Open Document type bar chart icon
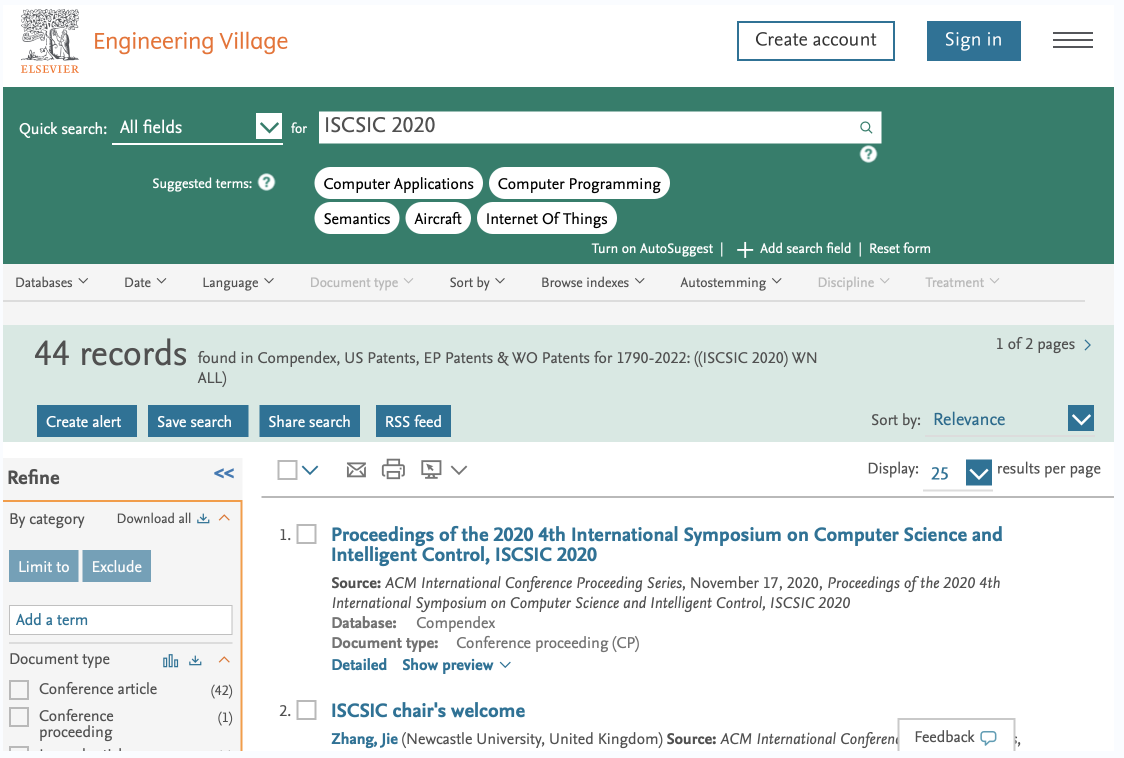This screenshot has height=758, width=1124. click(171, 660)
